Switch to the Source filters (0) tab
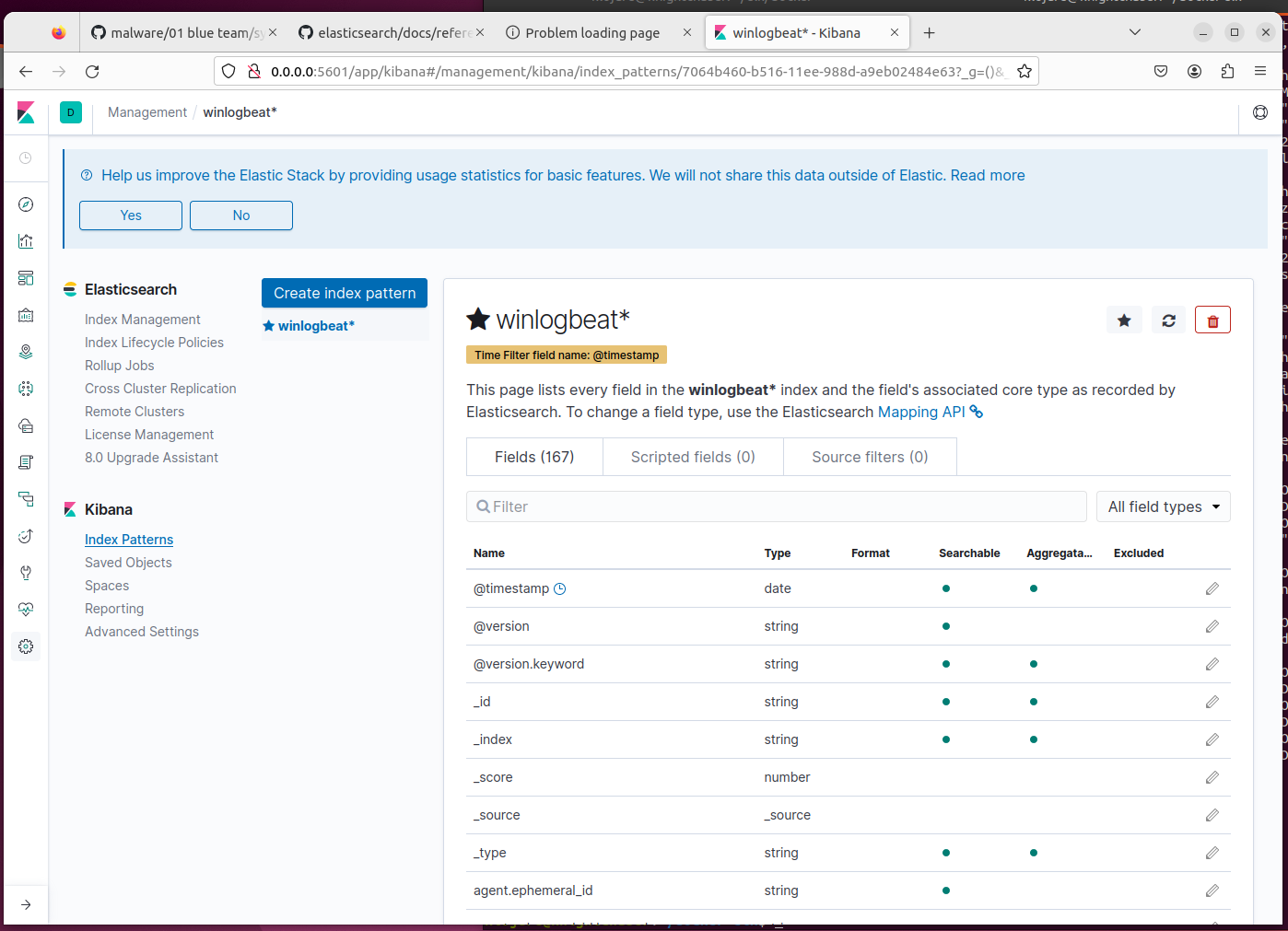The width and height of the screenshot is (1288, 931). [870, 457]
